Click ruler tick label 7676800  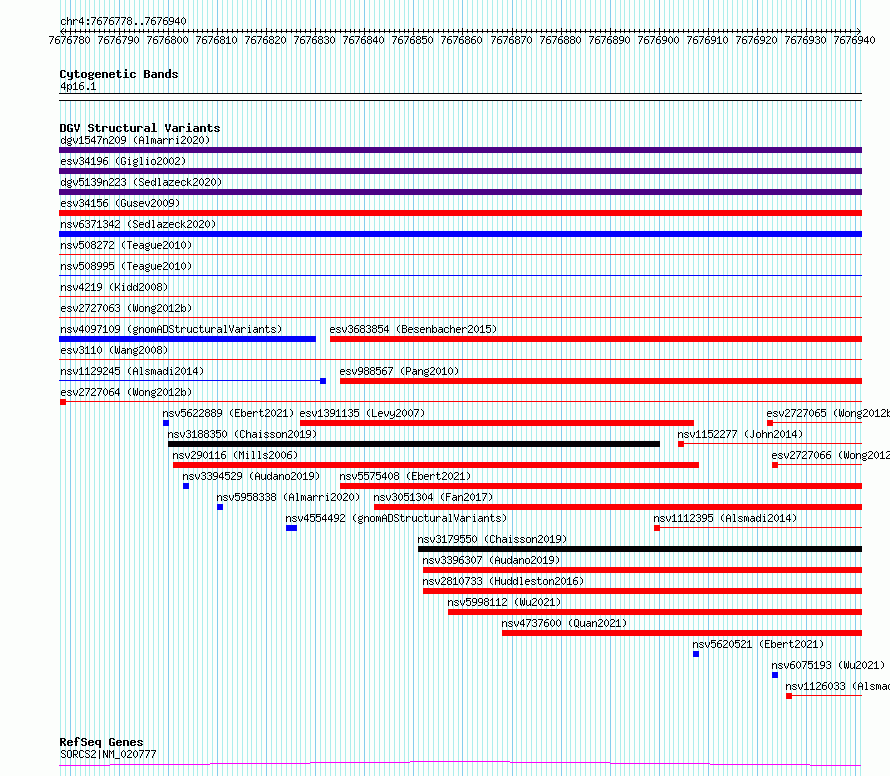[167, 40]
